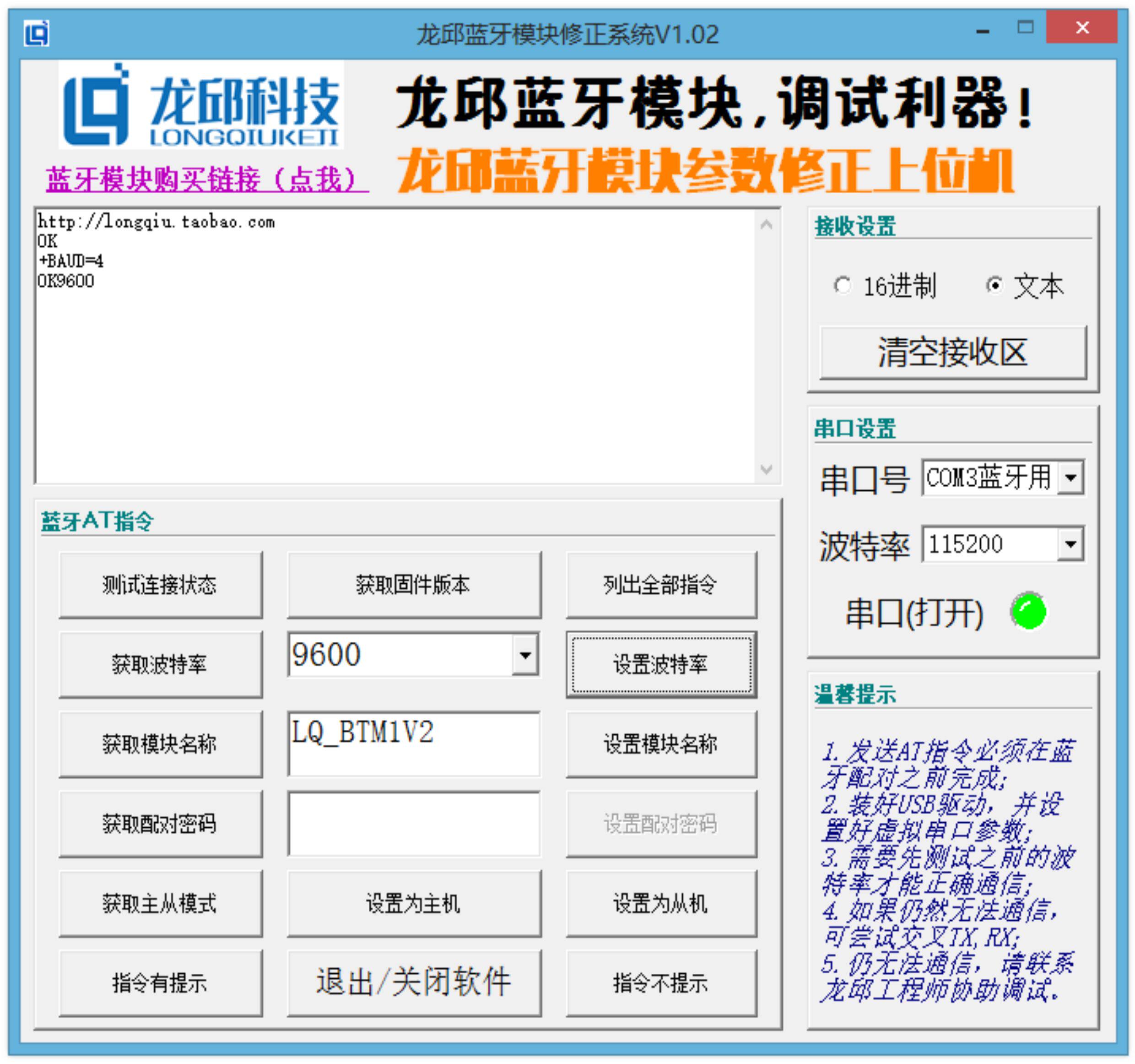The height and width of the screenshot is (1064, 1135).
Task: Expand the 串口号 COM port dropdown
Action: (1070, 478)
